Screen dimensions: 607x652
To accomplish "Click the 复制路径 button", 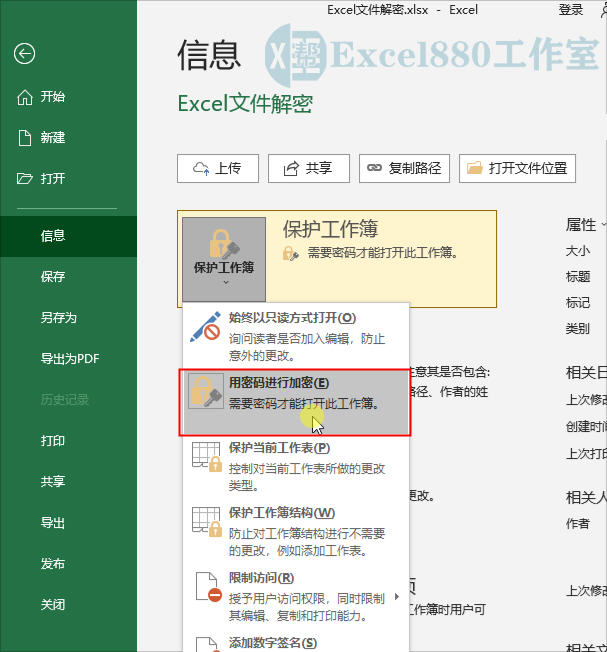I will [405, 168].
